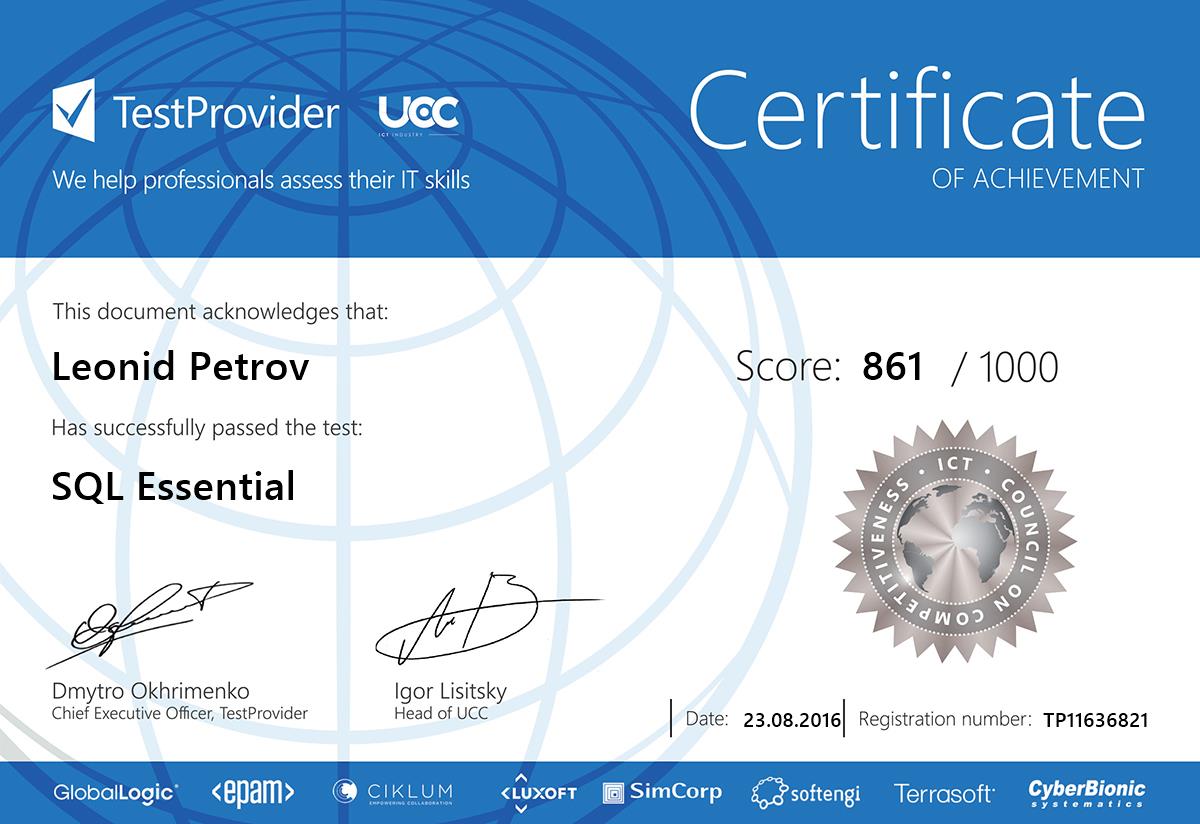The image size is (1200, 824).
Task: Click the EPAM sponsor logo
Action: point(253,792)
